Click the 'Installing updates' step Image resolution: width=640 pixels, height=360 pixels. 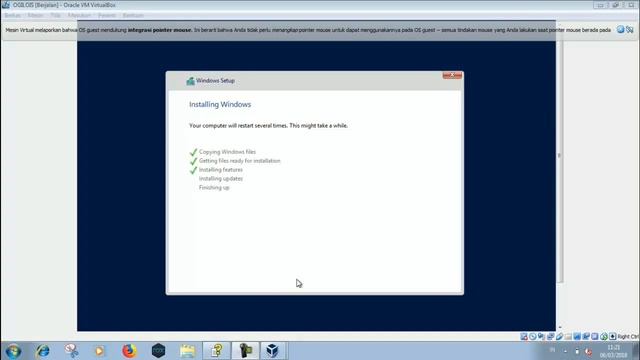(x=221, y=179)
